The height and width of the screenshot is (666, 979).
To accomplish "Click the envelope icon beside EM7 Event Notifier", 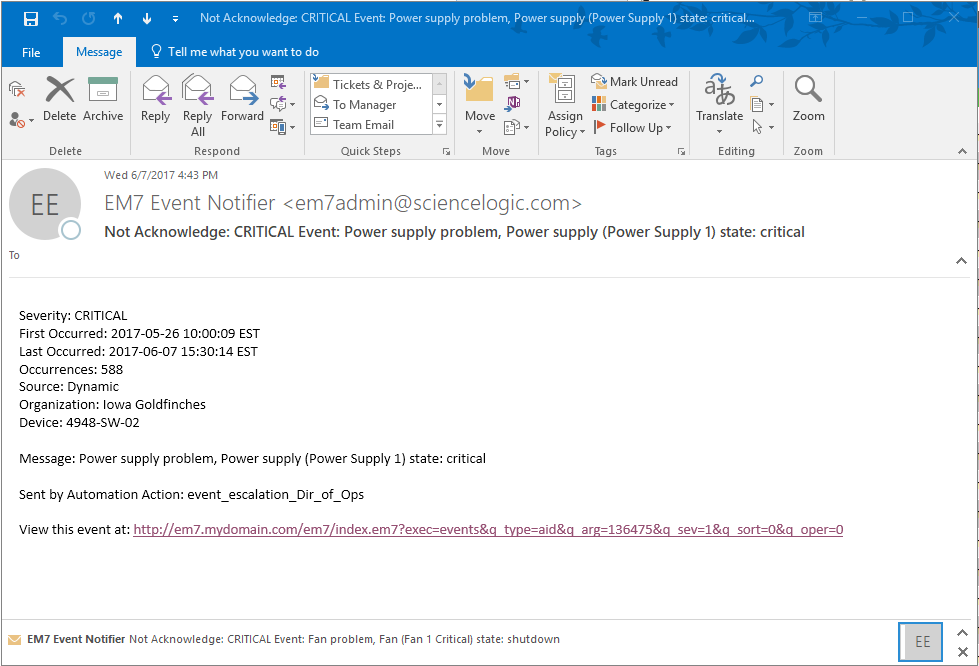I will point(14,640).
